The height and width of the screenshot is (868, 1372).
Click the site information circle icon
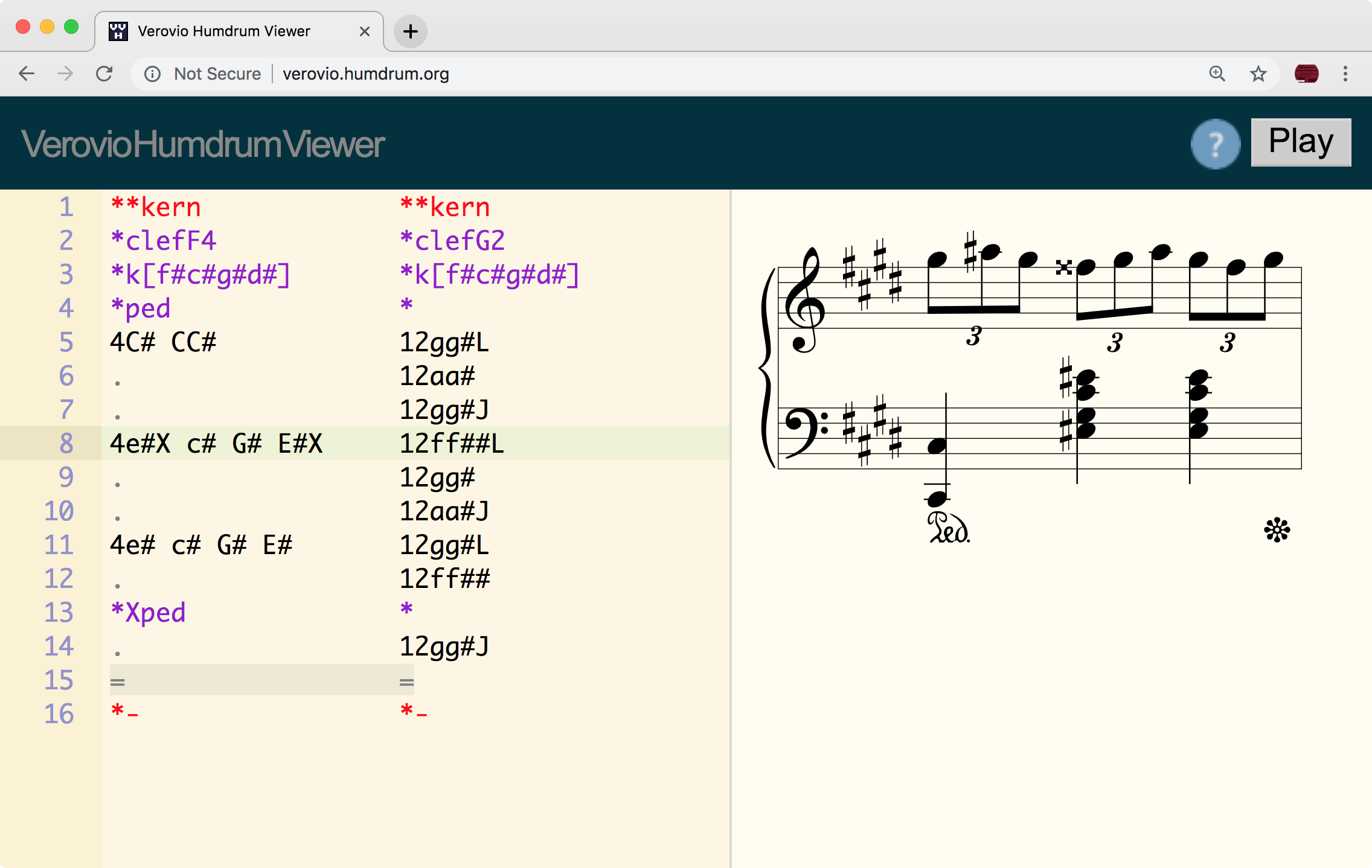pos(152,74)
